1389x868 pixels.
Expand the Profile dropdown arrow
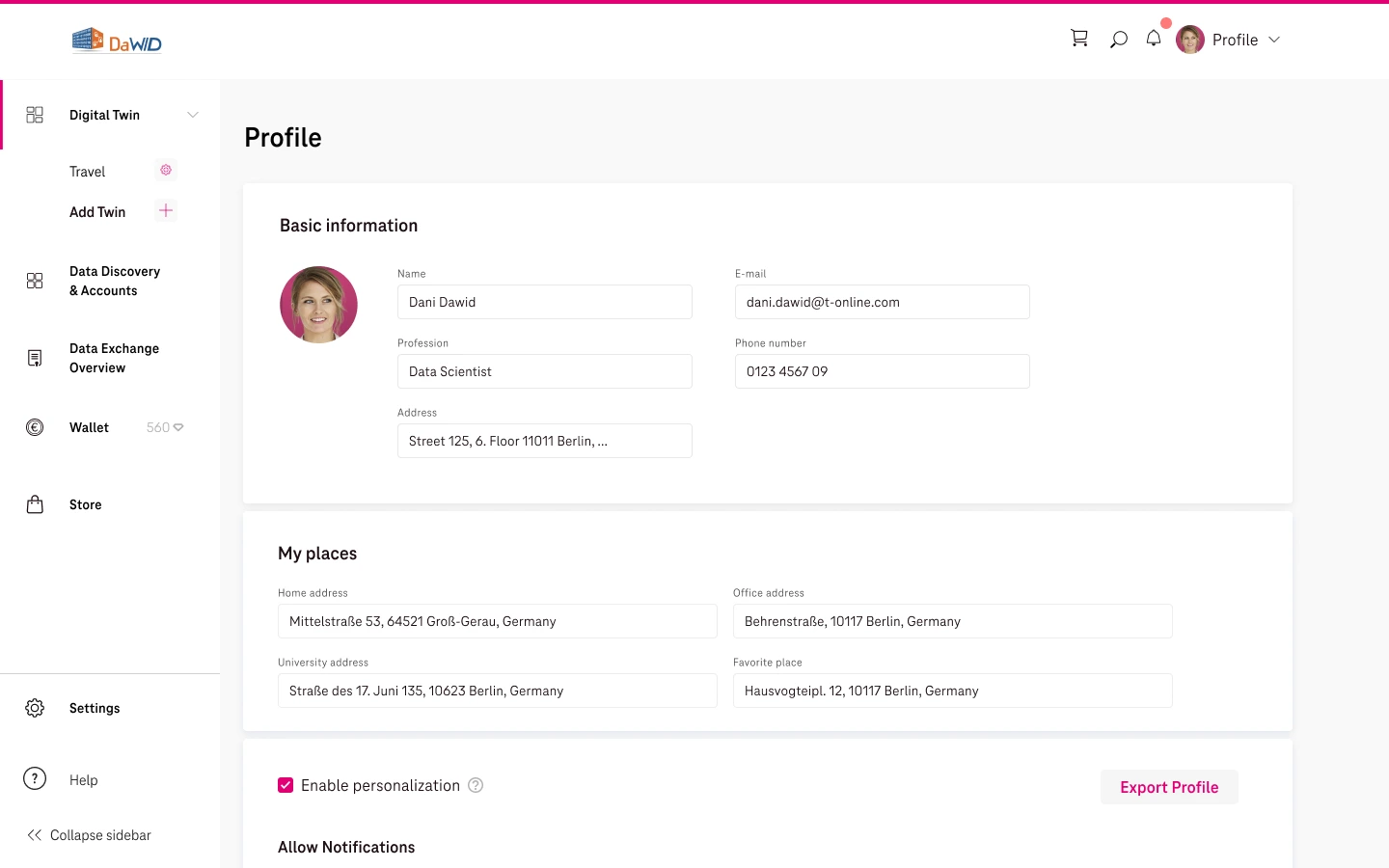coord(1274,40)
